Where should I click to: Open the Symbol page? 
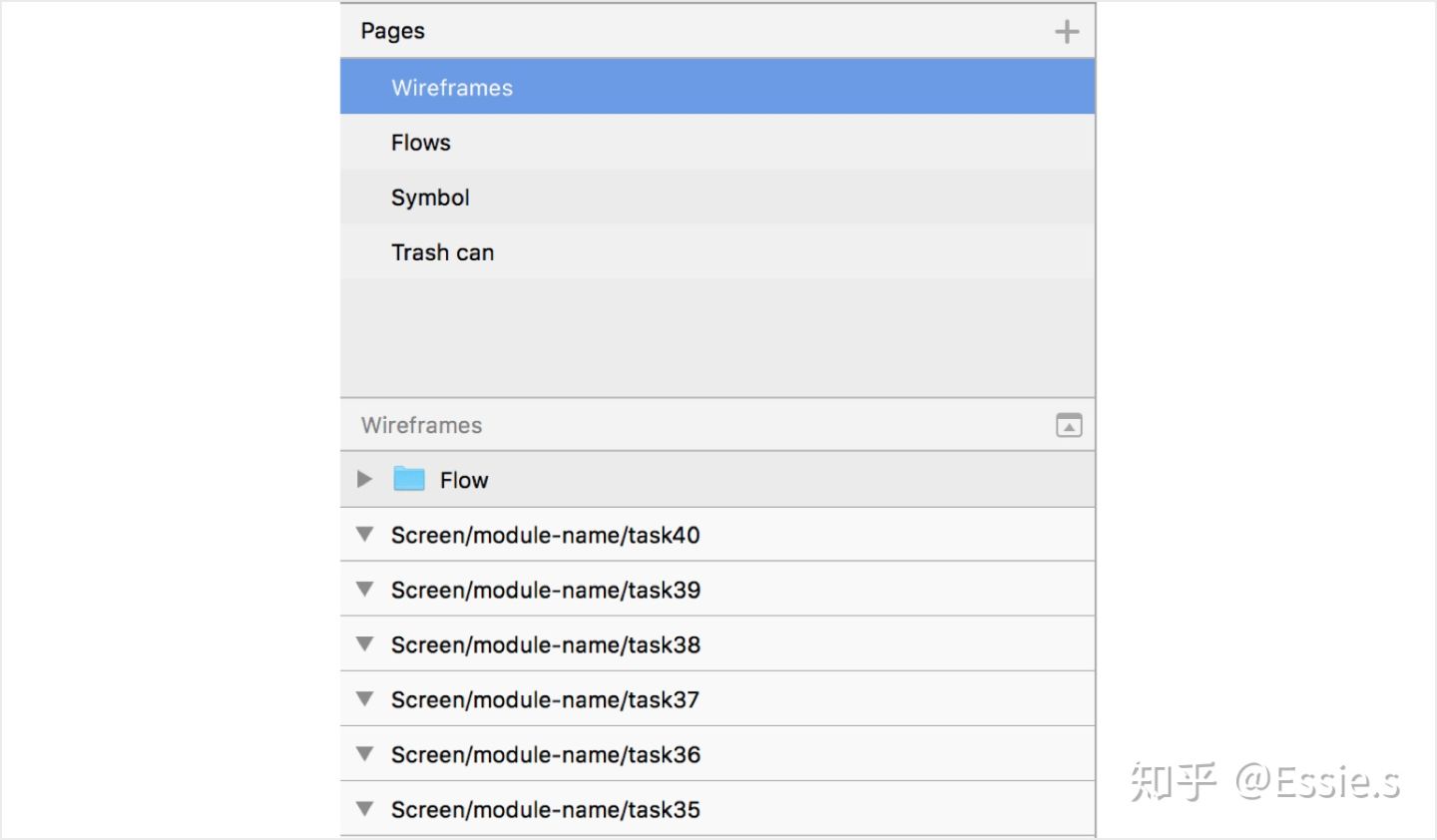pos(430,198)
